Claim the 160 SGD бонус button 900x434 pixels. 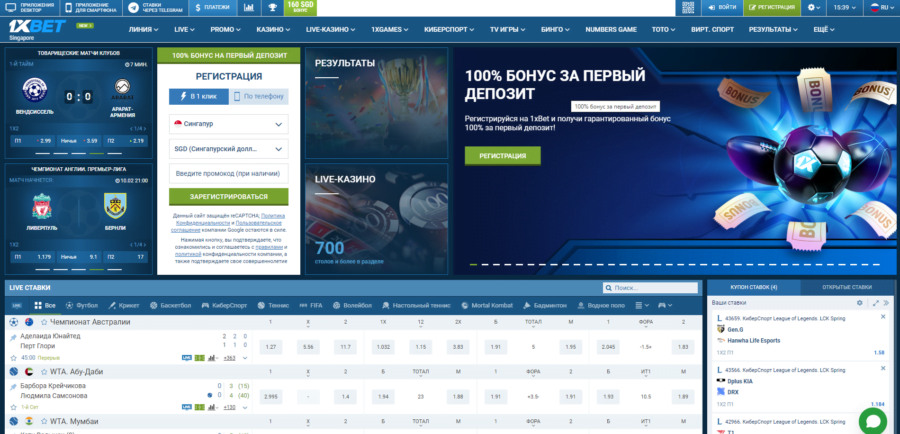301,7
